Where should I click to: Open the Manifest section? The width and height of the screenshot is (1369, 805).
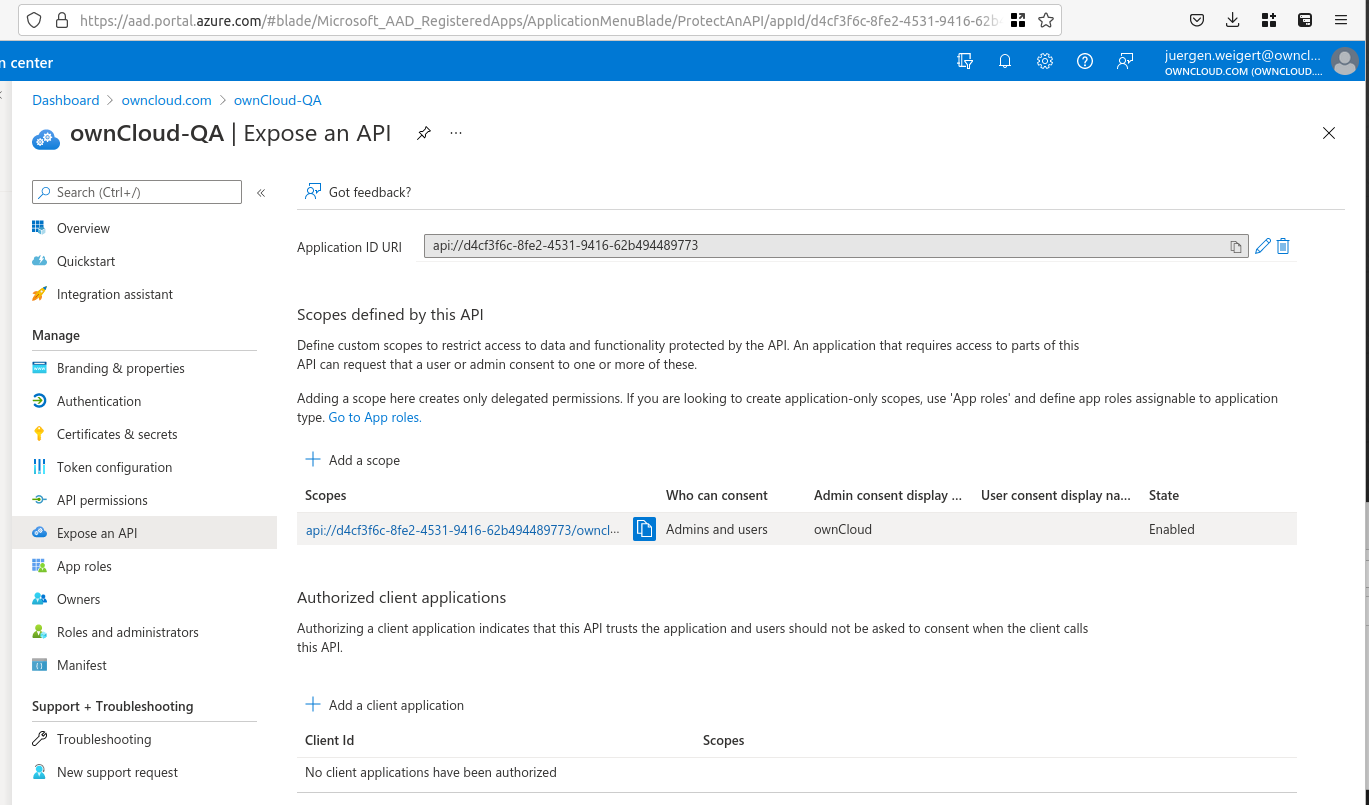click(x=81, y=665)
